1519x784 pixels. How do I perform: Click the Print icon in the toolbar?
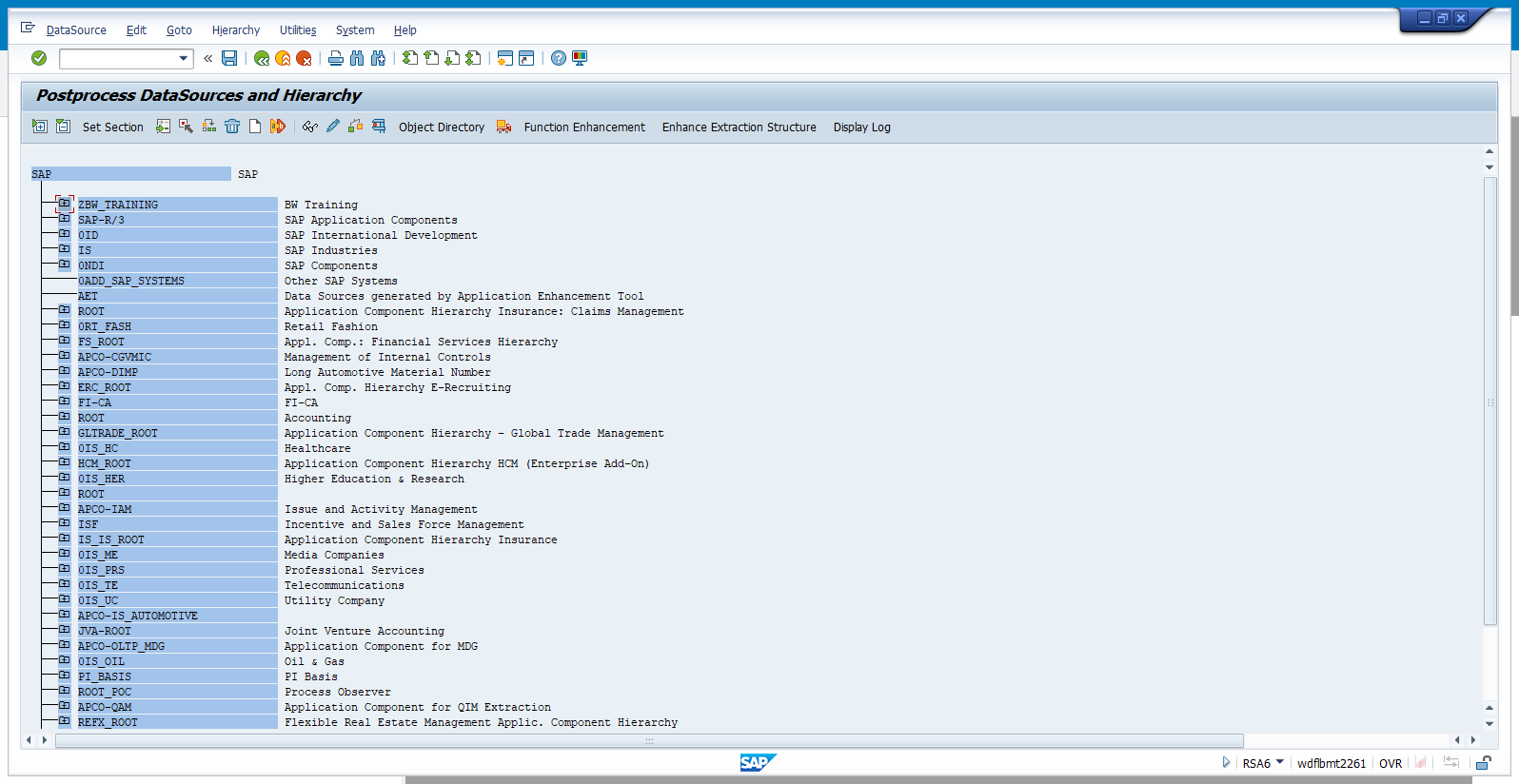[336, 58]
